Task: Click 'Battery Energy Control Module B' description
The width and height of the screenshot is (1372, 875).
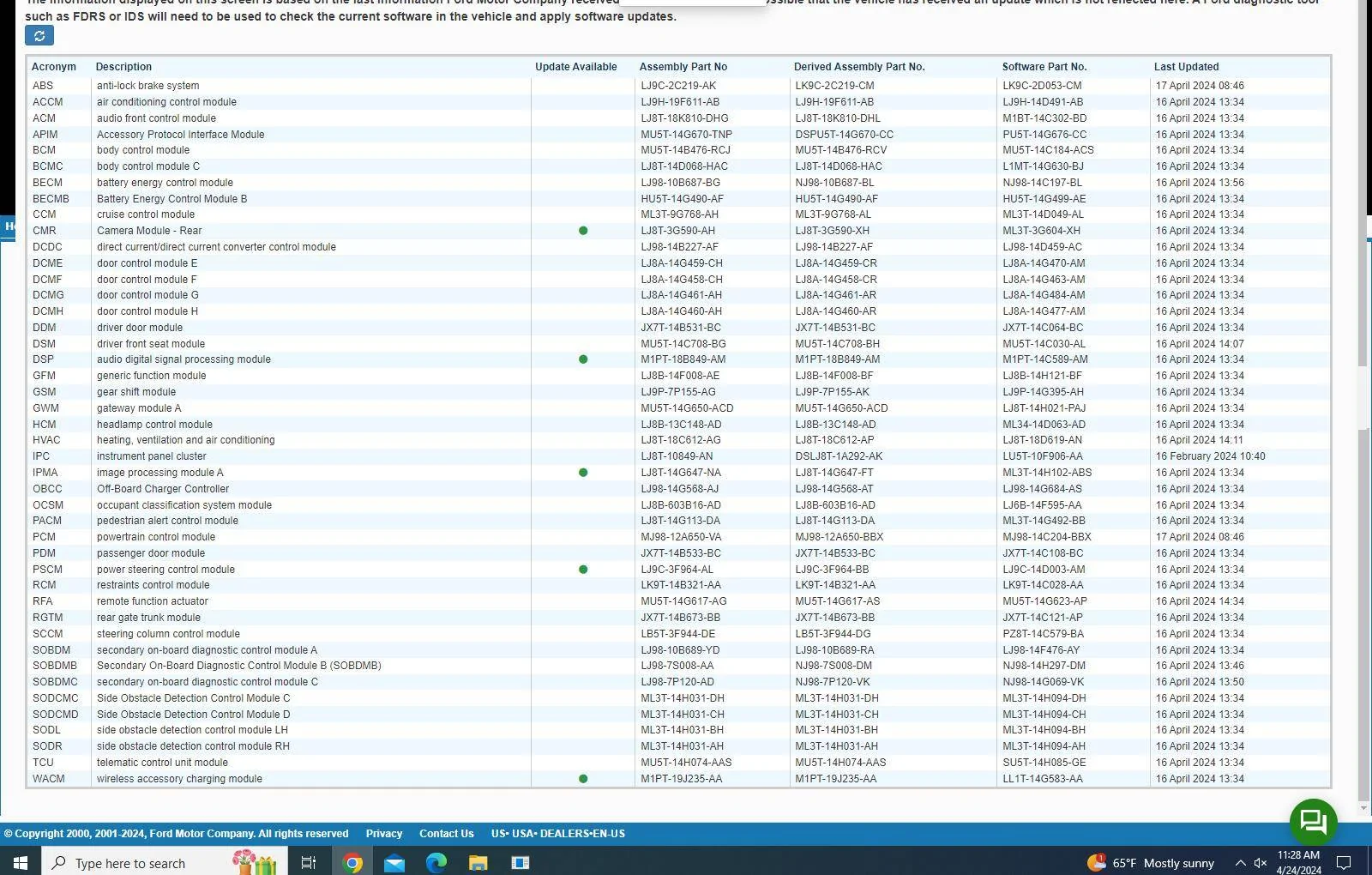Action: click(171, 199)
